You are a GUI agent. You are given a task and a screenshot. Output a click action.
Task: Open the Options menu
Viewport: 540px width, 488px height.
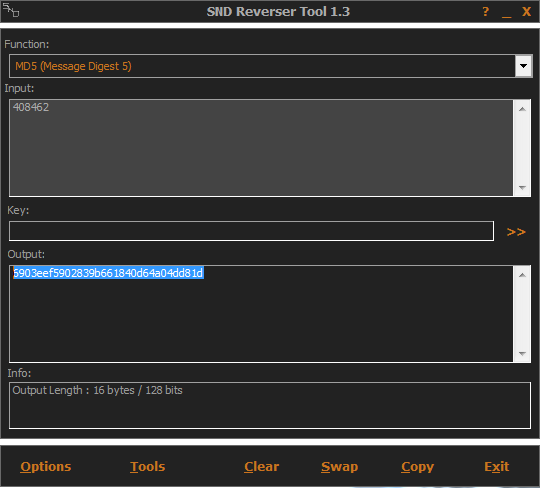(x=46, y=467)
